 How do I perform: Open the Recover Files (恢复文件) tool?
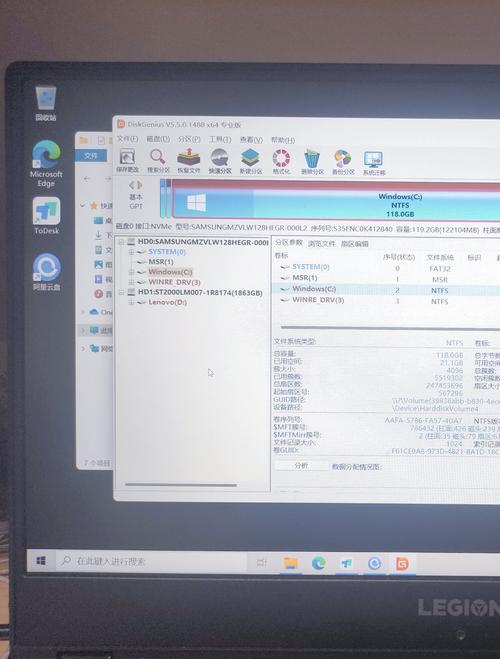tap(189, 161)
